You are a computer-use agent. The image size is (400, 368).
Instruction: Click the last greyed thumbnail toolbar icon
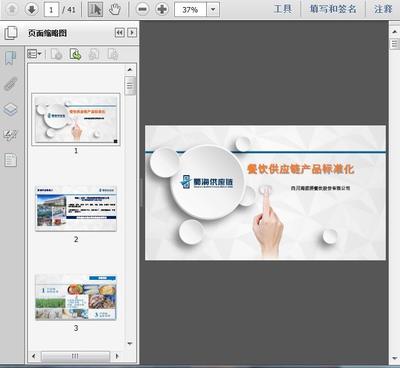(112, 54)
